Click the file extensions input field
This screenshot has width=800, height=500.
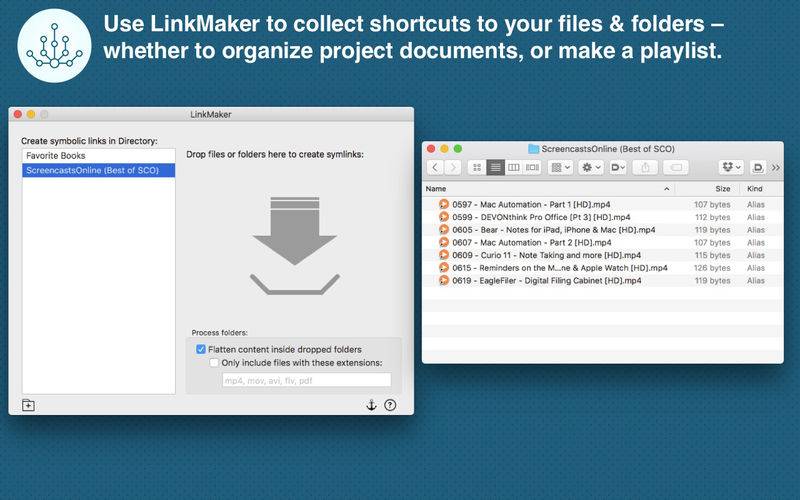307,380
